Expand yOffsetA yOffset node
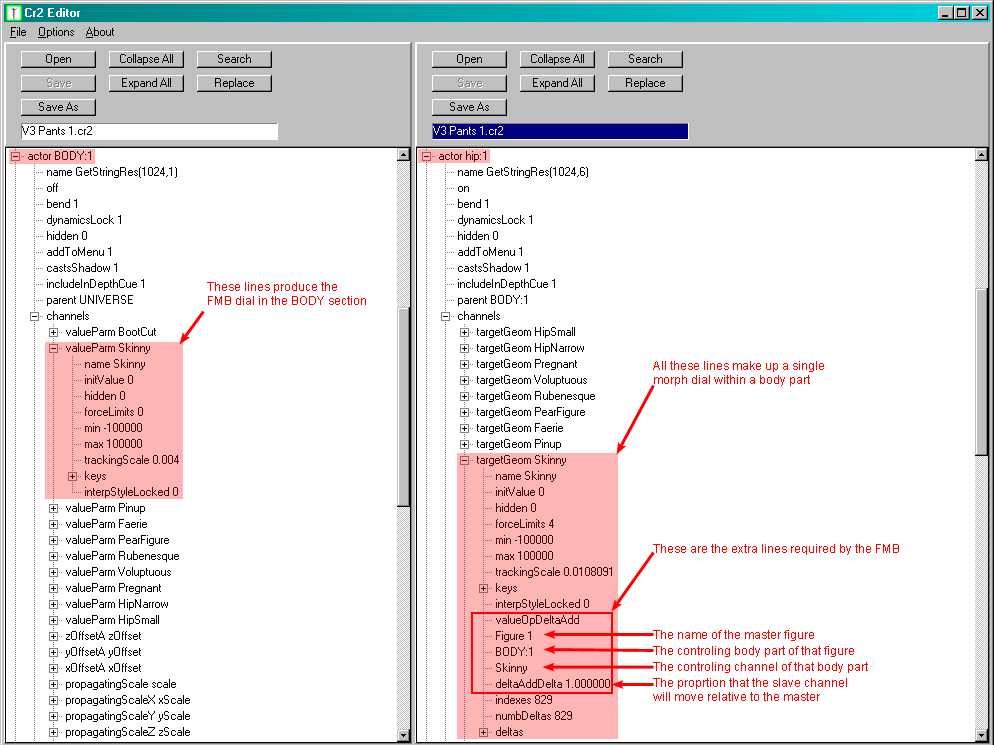The height and width of the screenshot is (745, 994). 53,652
